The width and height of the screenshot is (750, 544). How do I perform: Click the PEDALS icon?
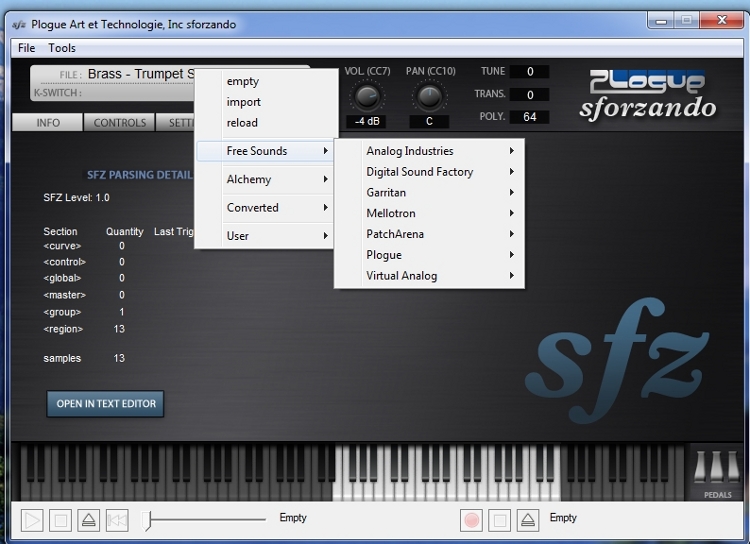pos(717,474)
